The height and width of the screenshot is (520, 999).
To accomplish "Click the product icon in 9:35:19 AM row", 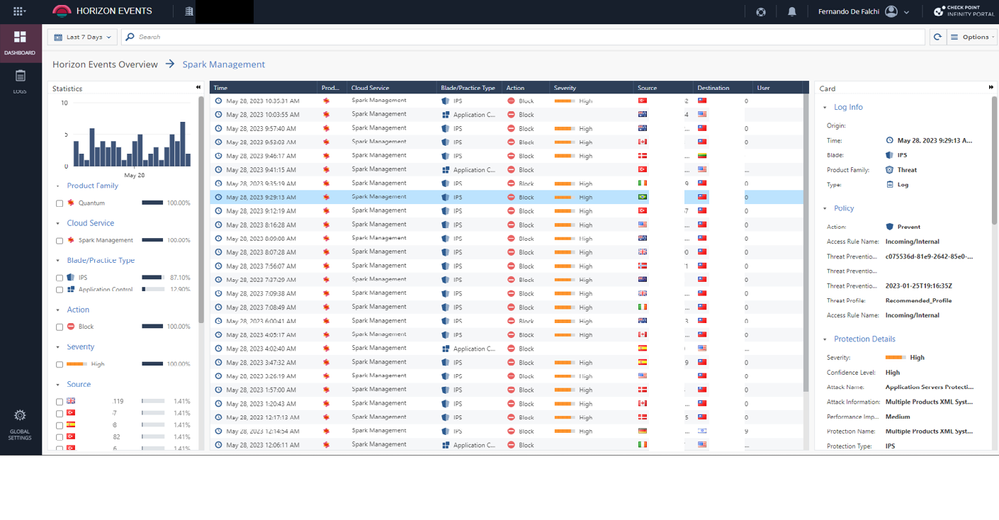I will [x=326, y=184].
